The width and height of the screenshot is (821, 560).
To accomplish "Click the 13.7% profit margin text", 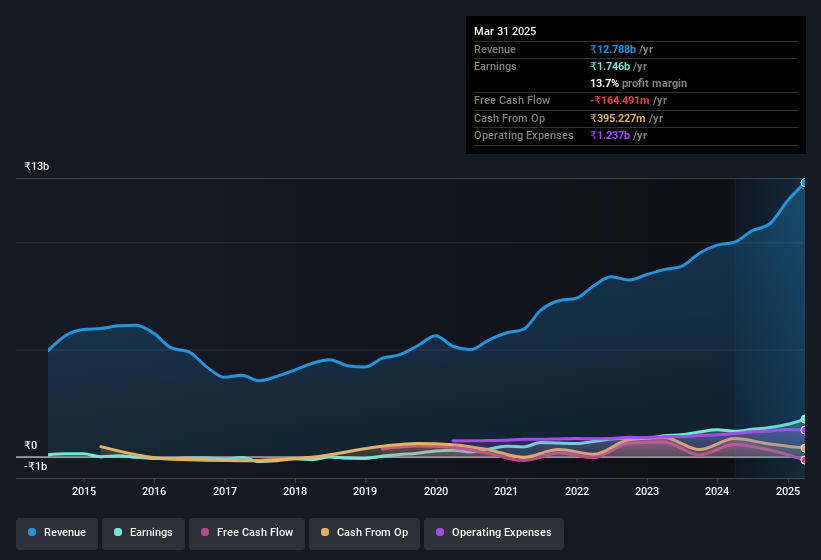I will (638, 83).
